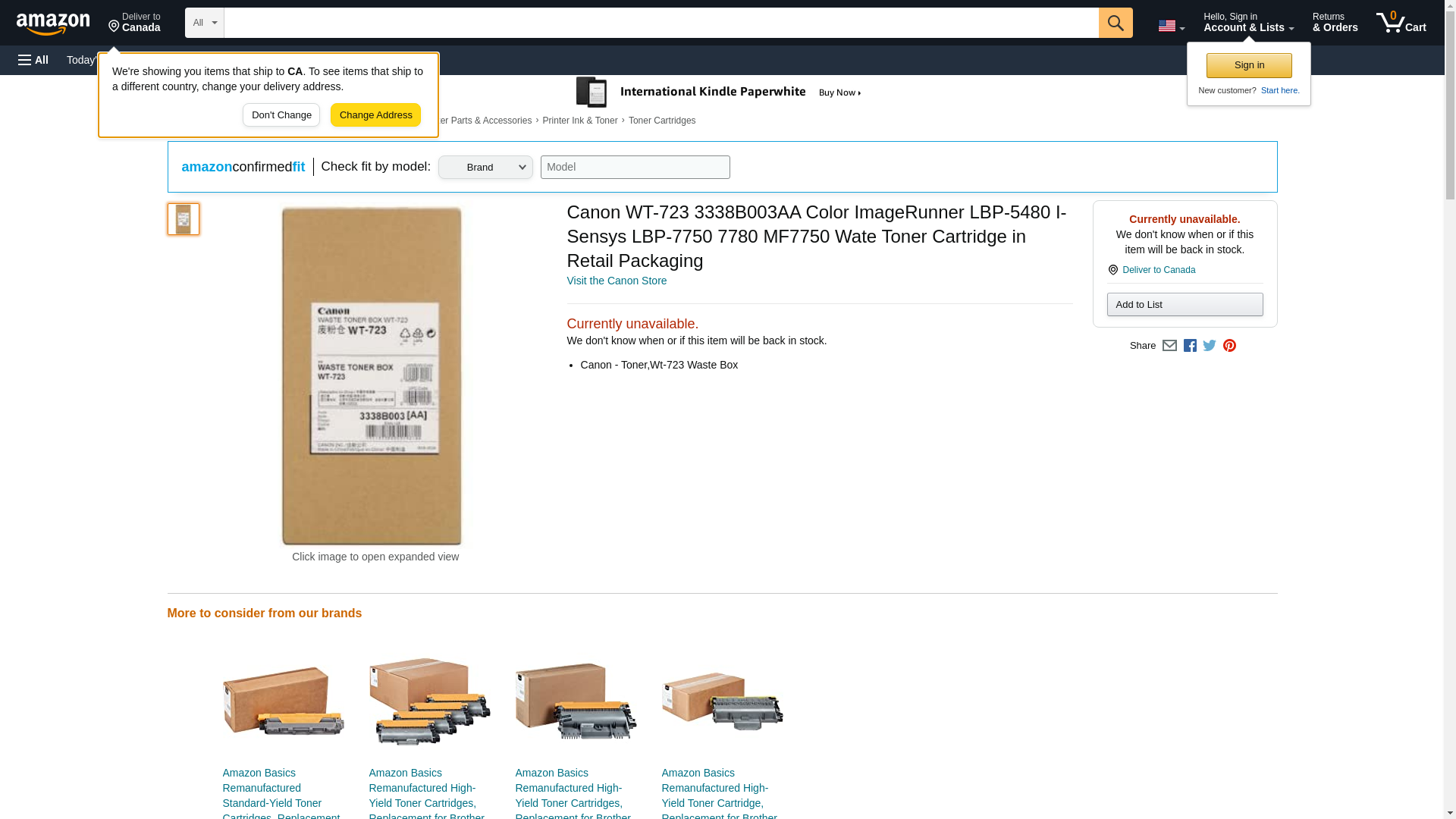The height and width of the screenshot is (819, 1456).
Task: Click the Add to List button
Action: coord(1185,305)
